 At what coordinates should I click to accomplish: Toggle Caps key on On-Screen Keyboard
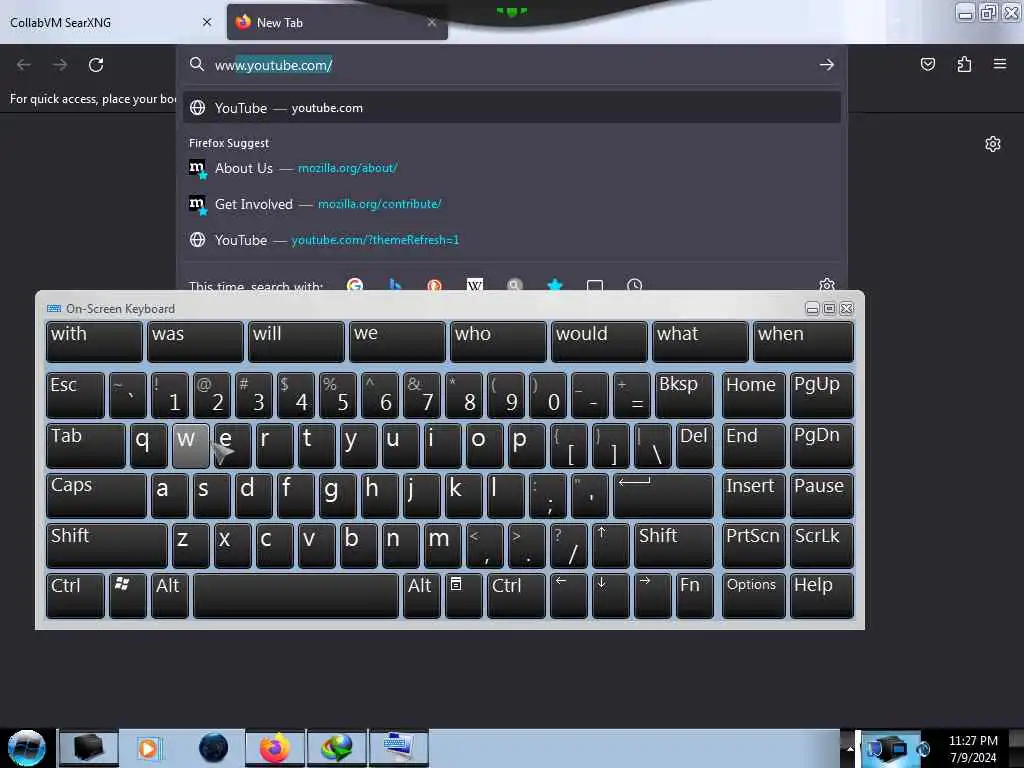[x=96, y=496]
